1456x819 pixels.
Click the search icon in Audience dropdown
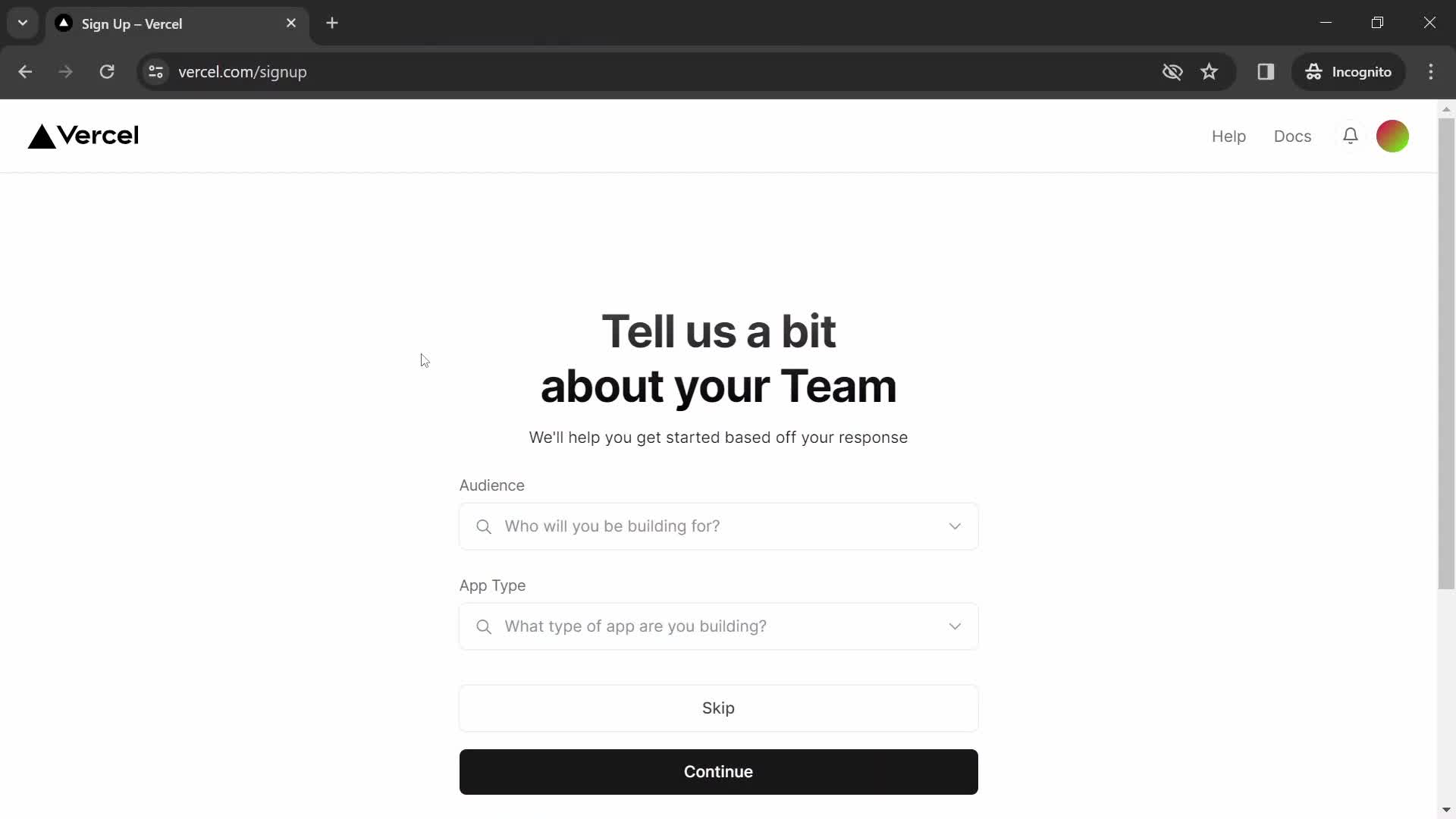coord(485,527)
